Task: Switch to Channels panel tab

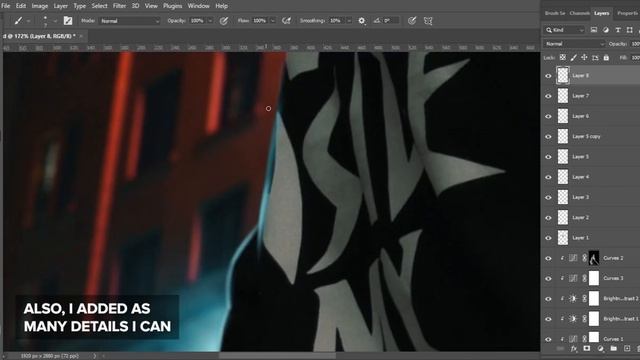Action: pyautogui.click(x=580, y=13)
